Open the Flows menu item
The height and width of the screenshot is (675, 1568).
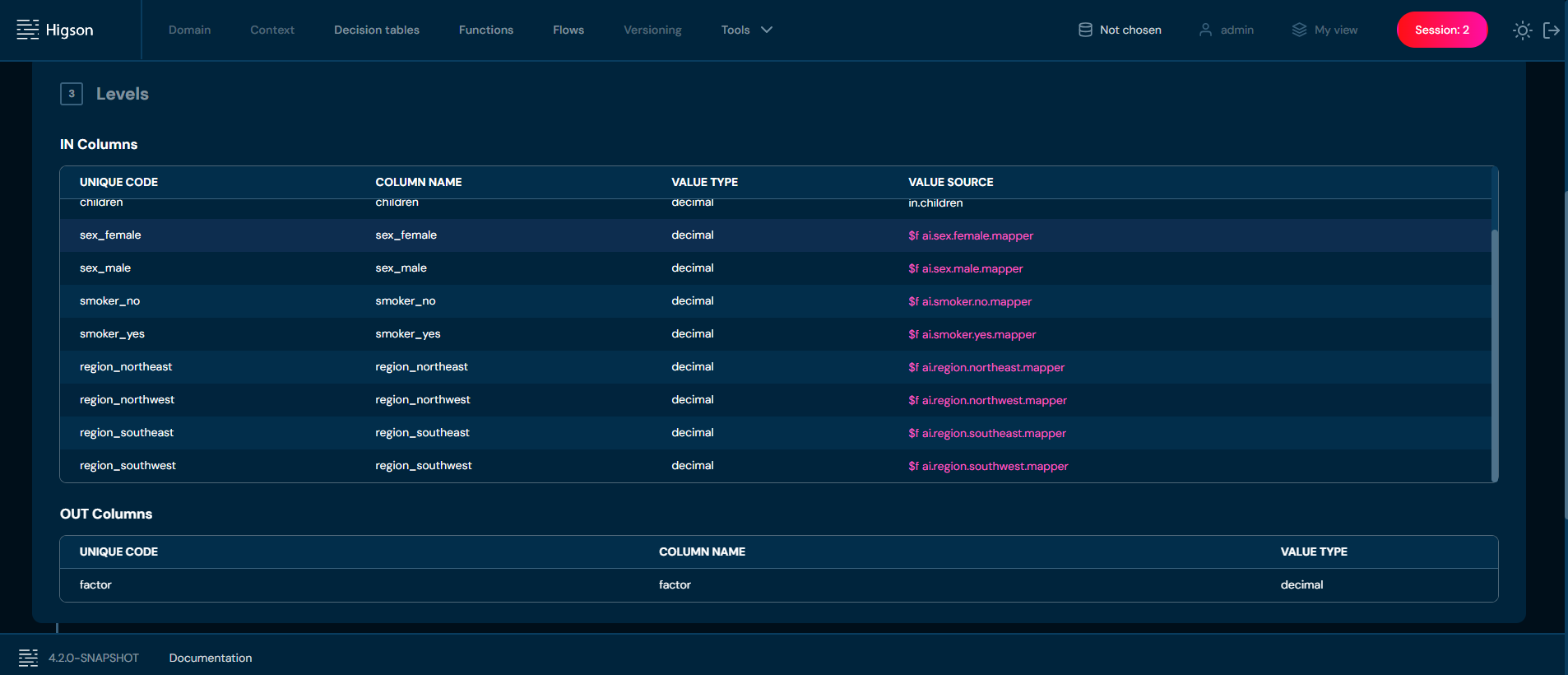[x=568, y=30]
